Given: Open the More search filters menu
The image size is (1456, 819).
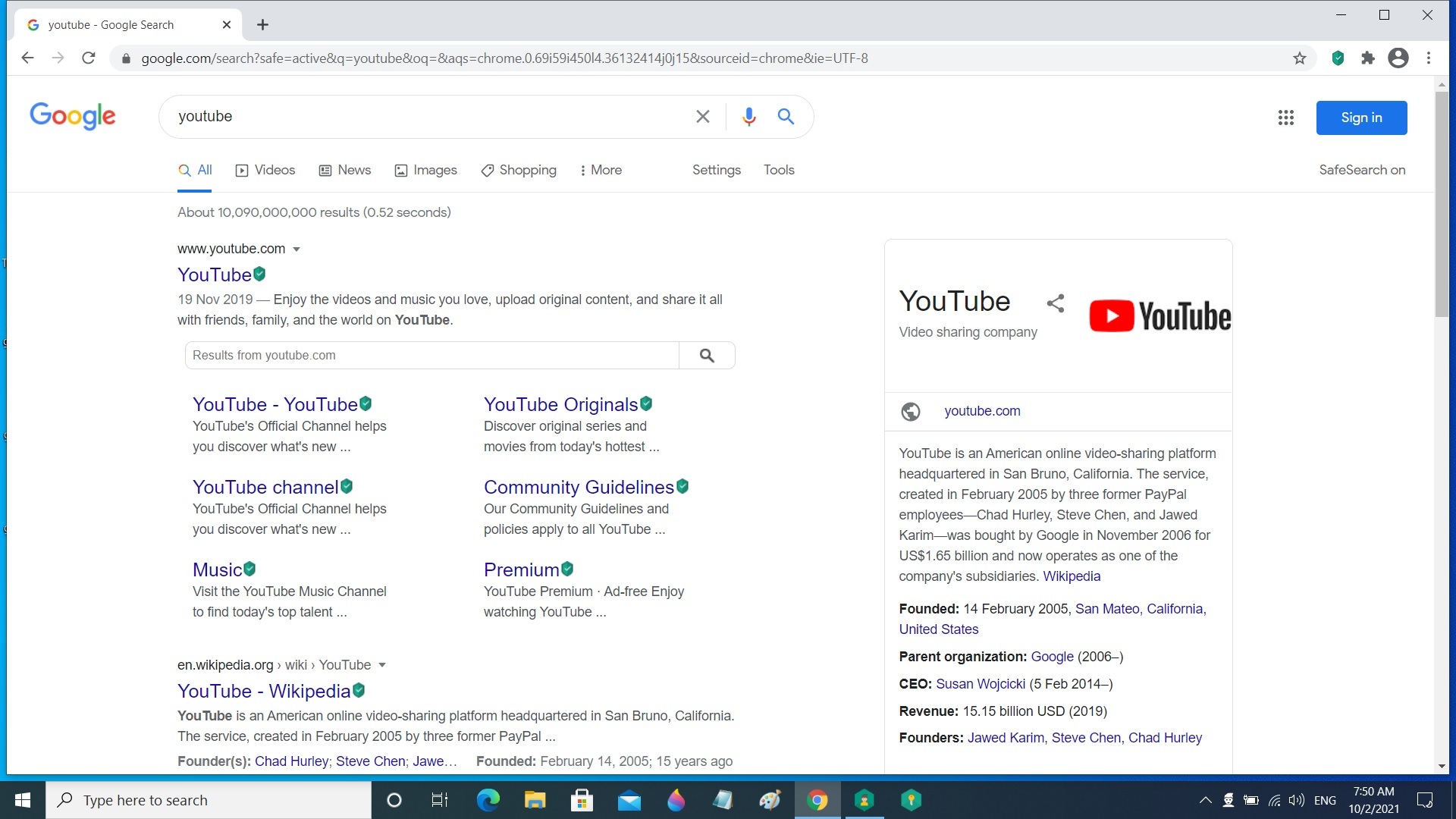Looking at the screenshot, I should (x=600, y=170).
